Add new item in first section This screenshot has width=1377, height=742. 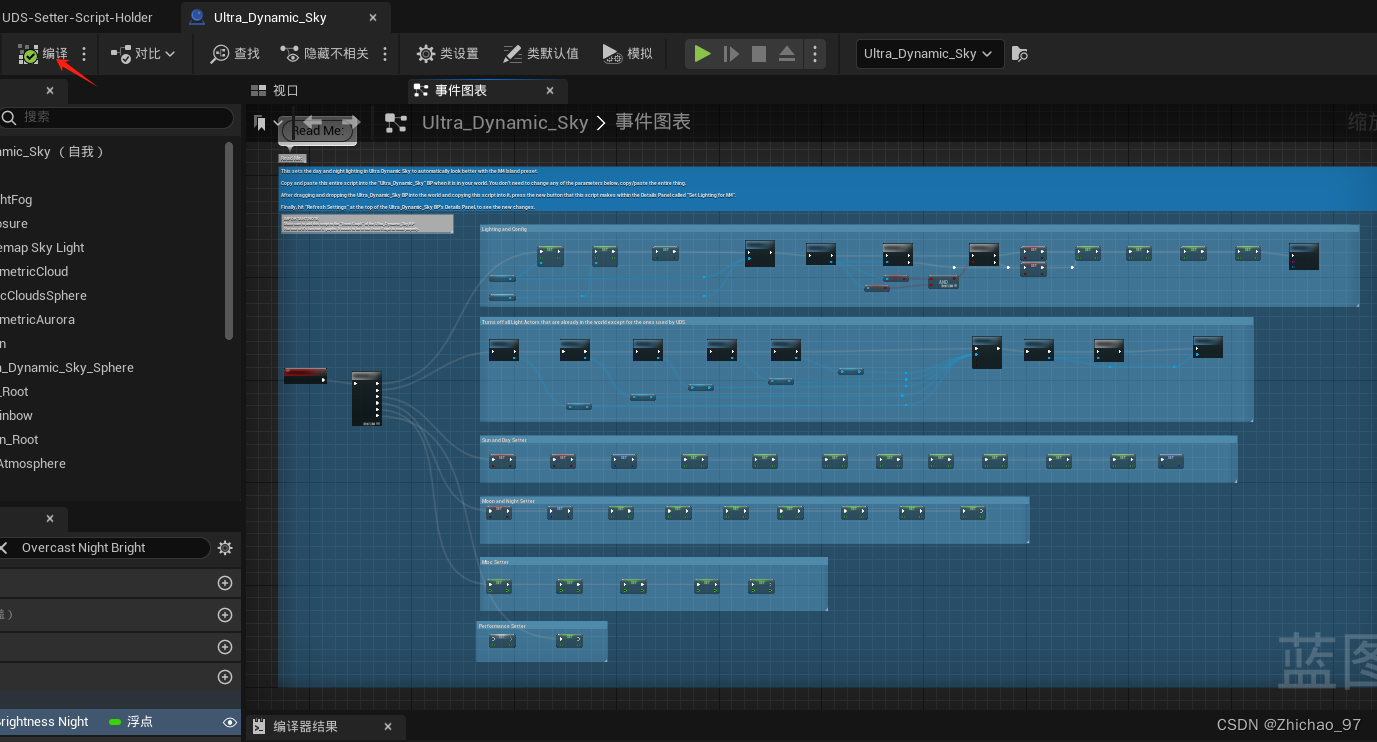coord(225,583)
